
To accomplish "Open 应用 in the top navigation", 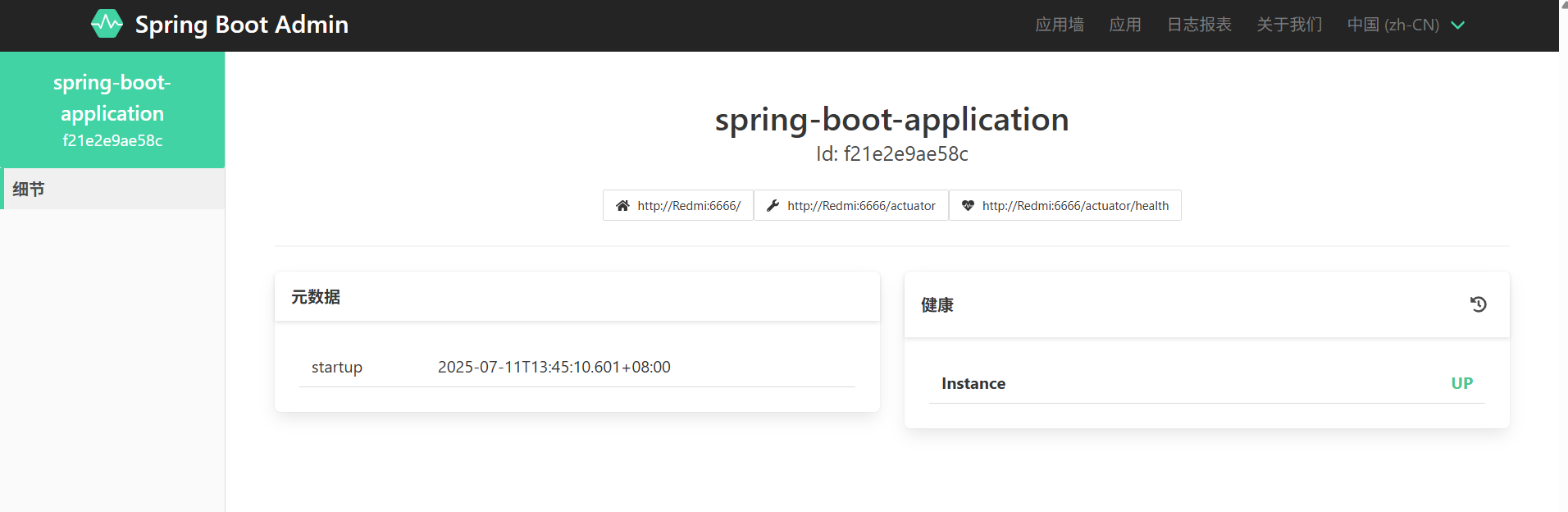I will click(x=1125, y=25).
